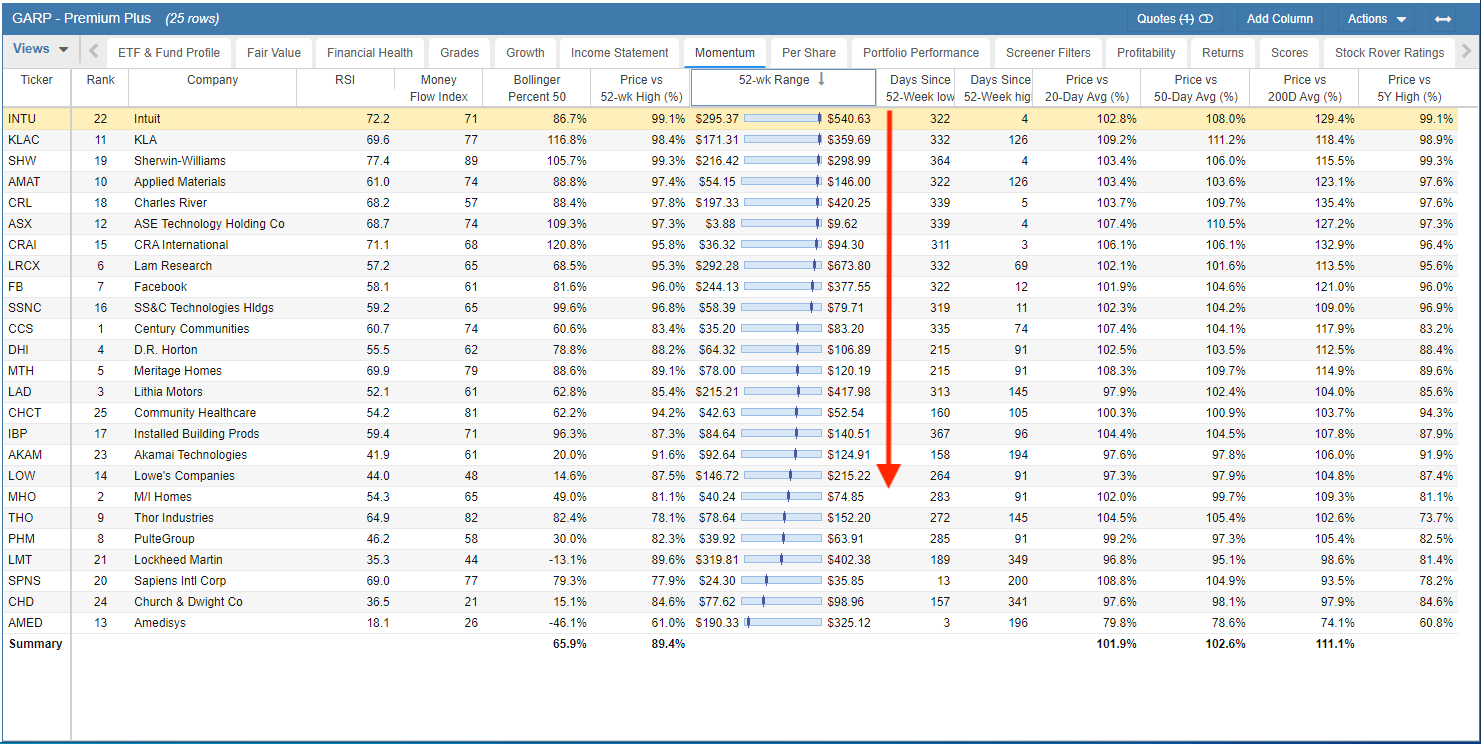Click the left tab scroll arrow

tap(93, 52)
